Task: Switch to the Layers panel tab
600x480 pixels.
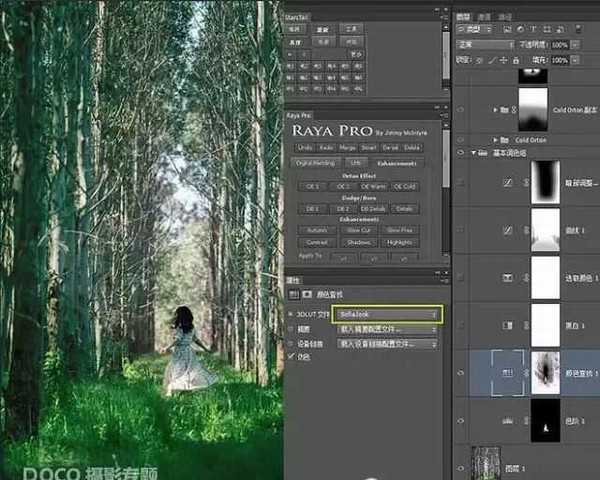Action: [x=464, y=17]
